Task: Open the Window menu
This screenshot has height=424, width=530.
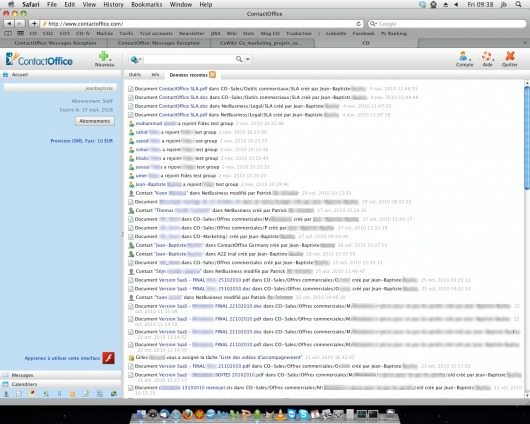Action: [x=180, y=4]
